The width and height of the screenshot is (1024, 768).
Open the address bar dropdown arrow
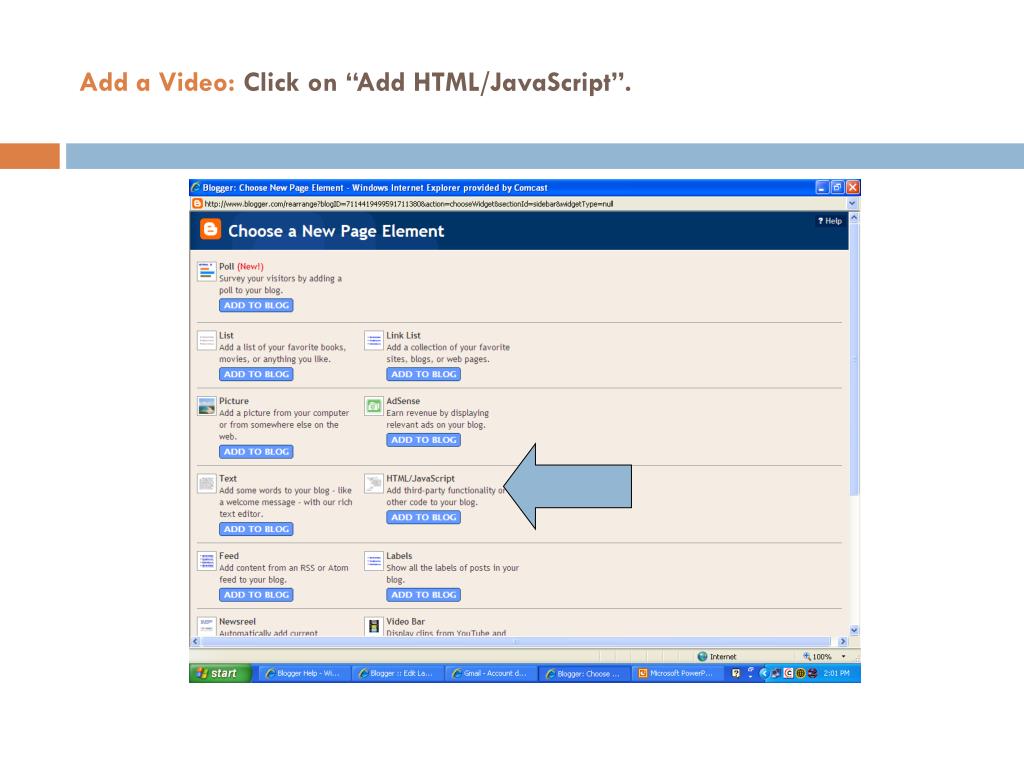[852, 204]
